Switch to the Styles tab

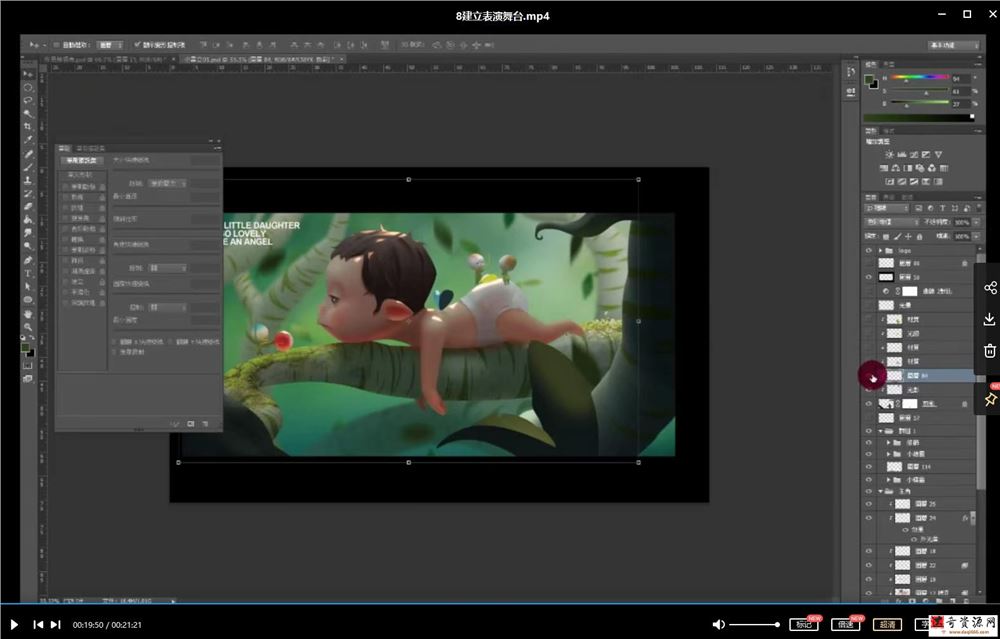(x=890, y=131)
